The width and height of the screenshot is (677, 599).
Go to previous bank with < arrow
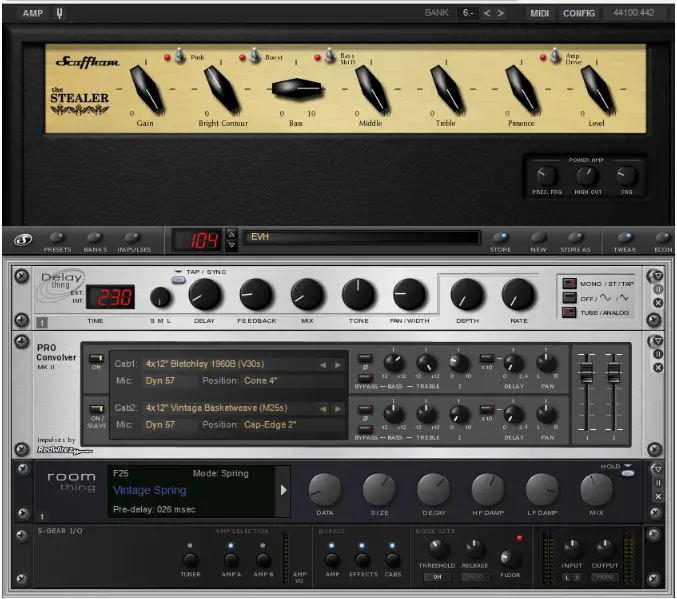487,13
